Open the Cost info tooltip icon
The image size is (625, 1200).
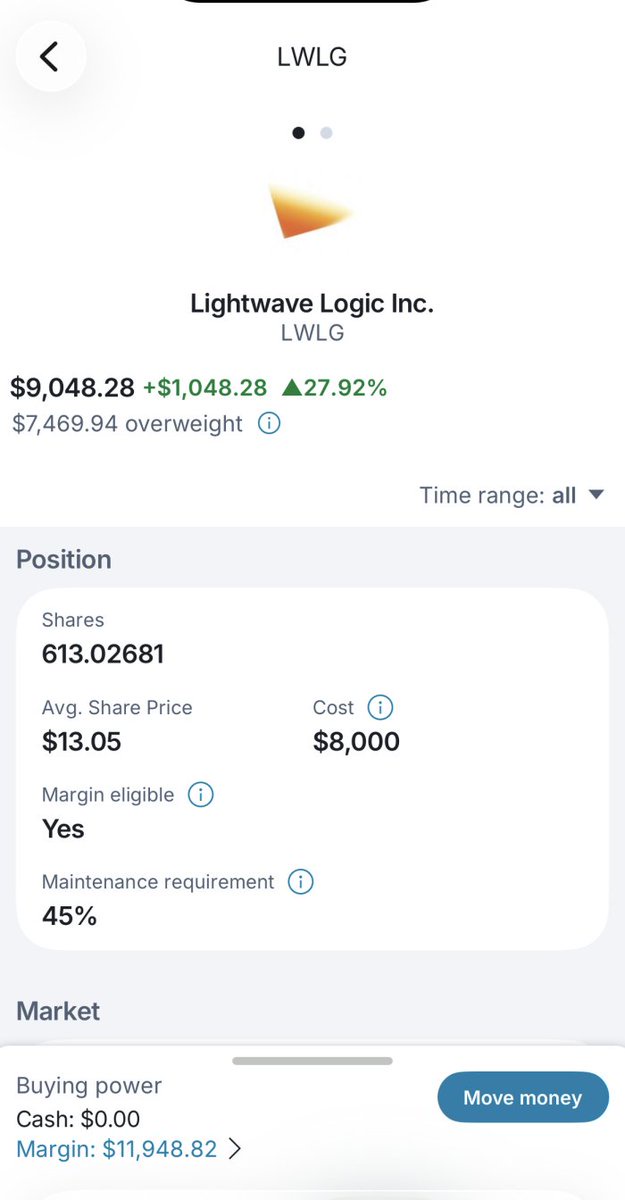click(380, 708)
